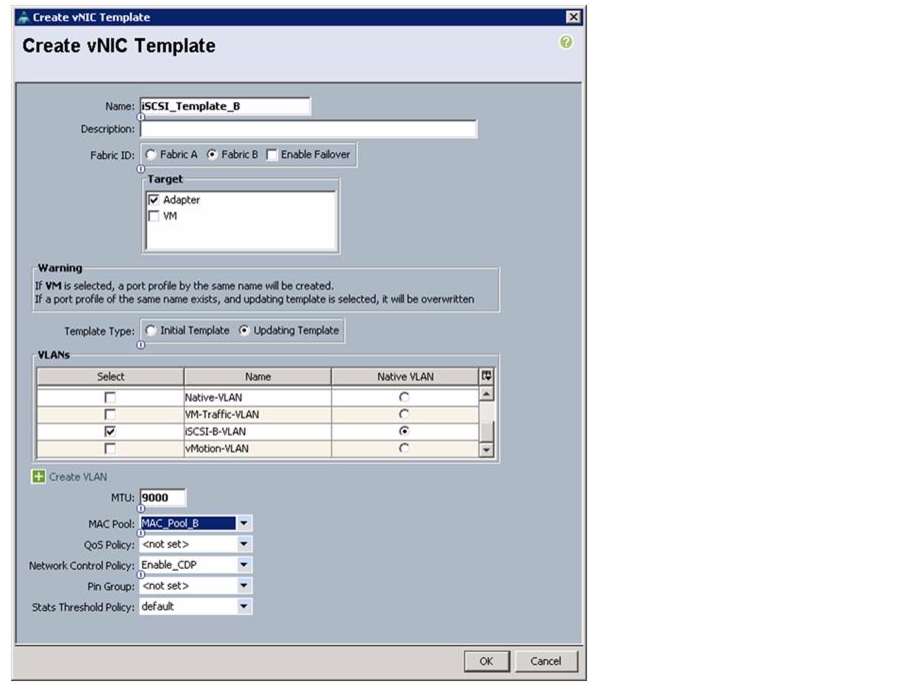Set VM-Traffic-VLAN as native VLAN radio

click(x=404, y=414)
